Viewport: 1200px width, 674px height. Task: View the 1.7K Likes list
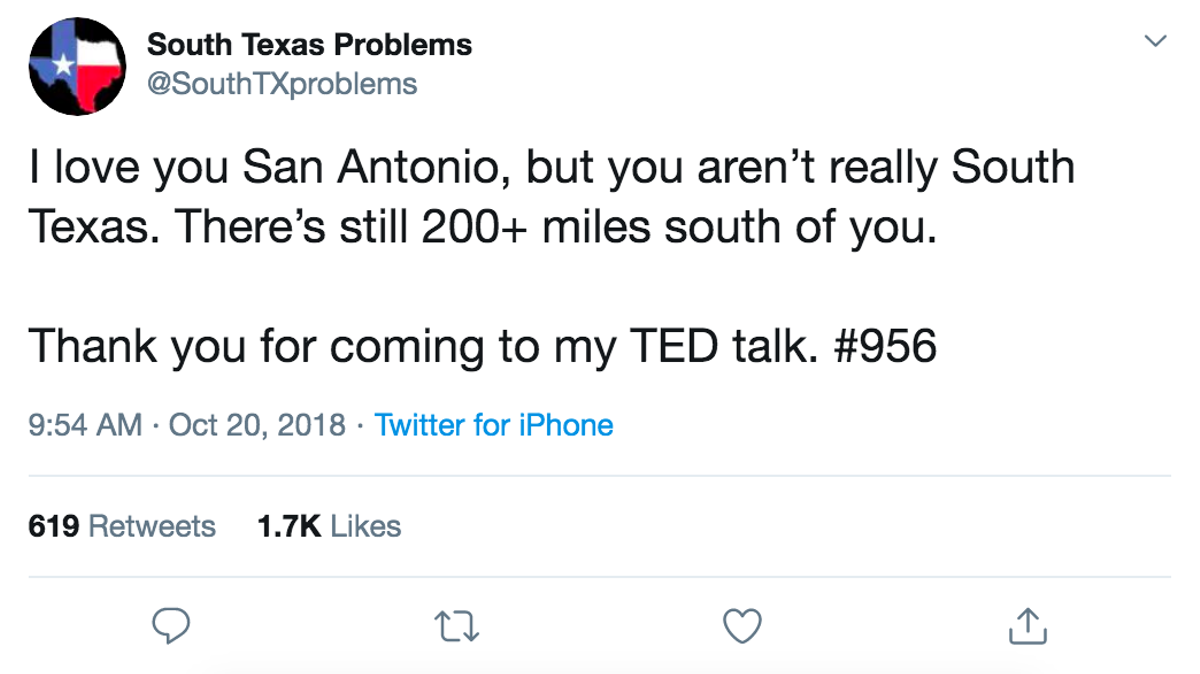point(329,526)
